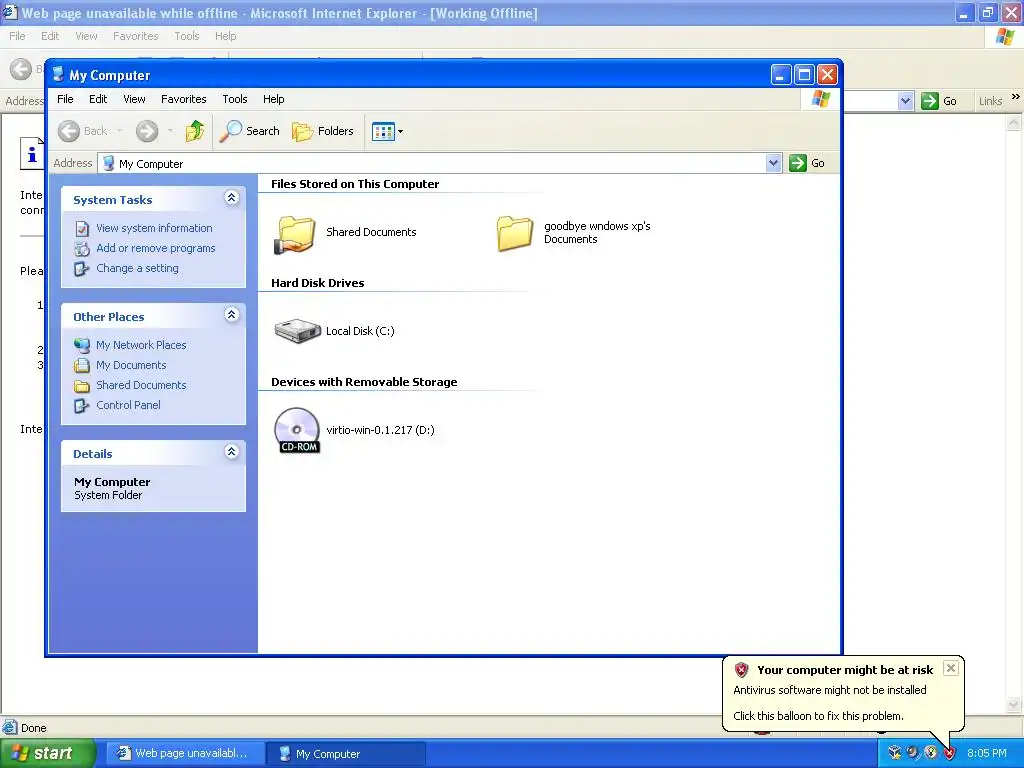Screen dimensions: 1024x768
Task: Go up one folder level in My Computer
Action: pyautogui.click(x=195, y=131)
